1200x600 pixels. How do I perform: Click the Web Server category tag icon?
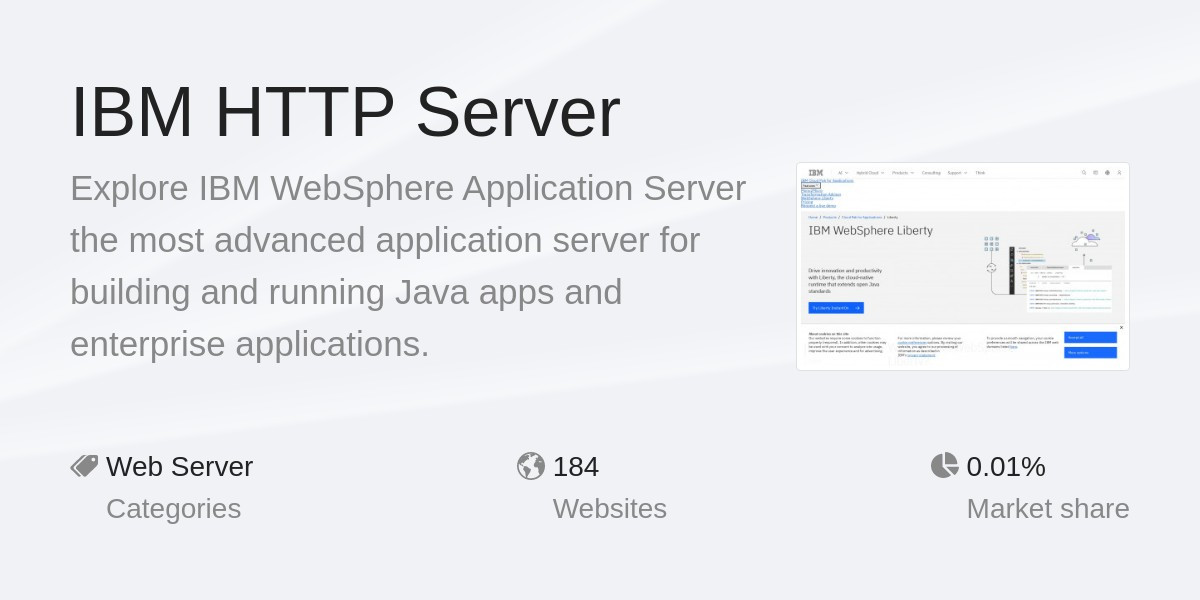84,466
